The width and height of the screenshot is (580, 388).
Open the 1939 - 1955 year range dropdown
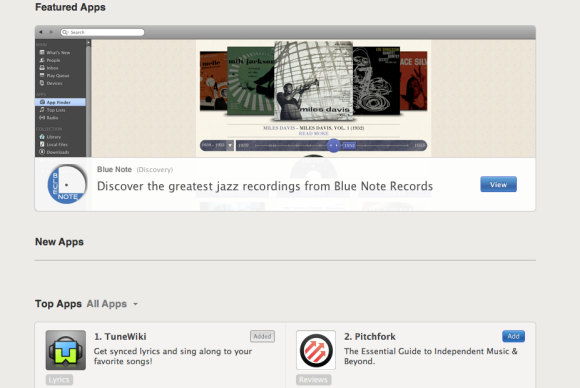[217, 145]
